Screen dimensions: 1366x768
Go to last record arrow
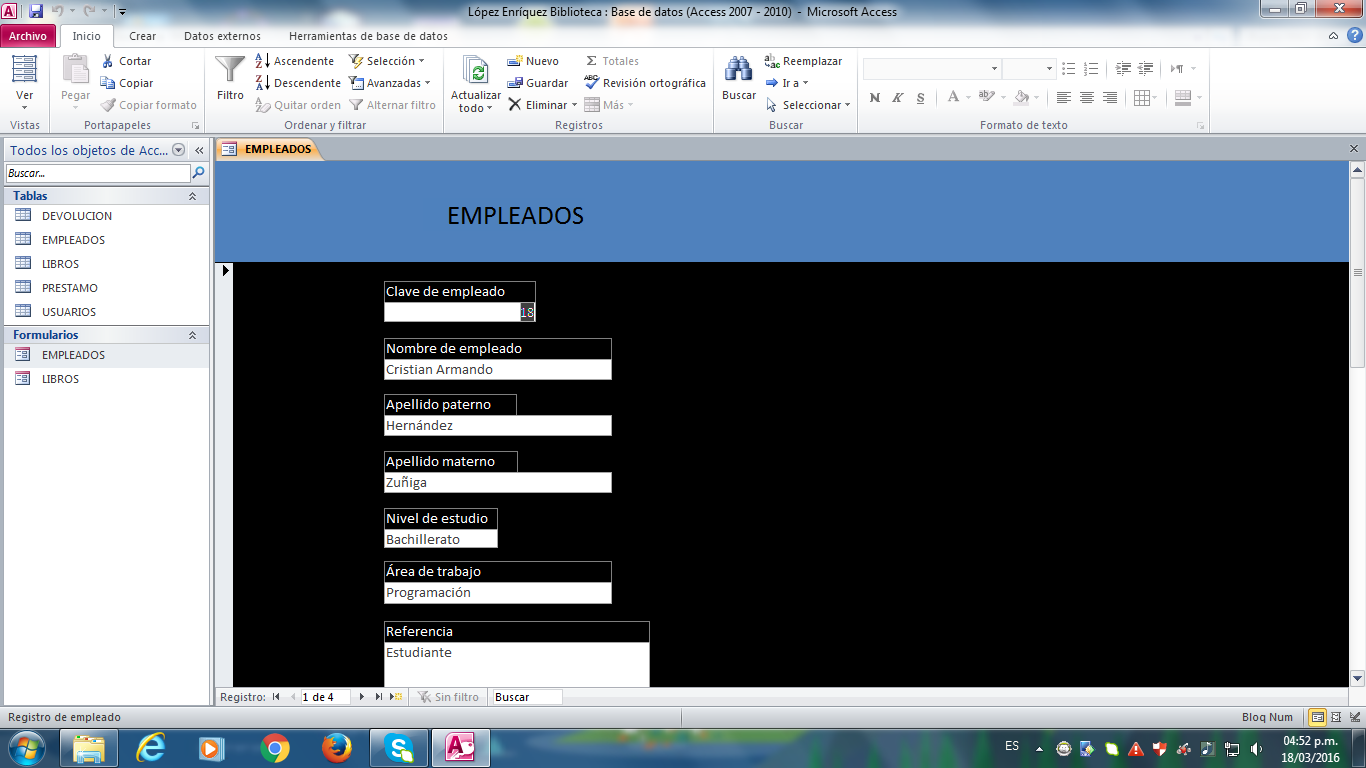coord(379,697)
